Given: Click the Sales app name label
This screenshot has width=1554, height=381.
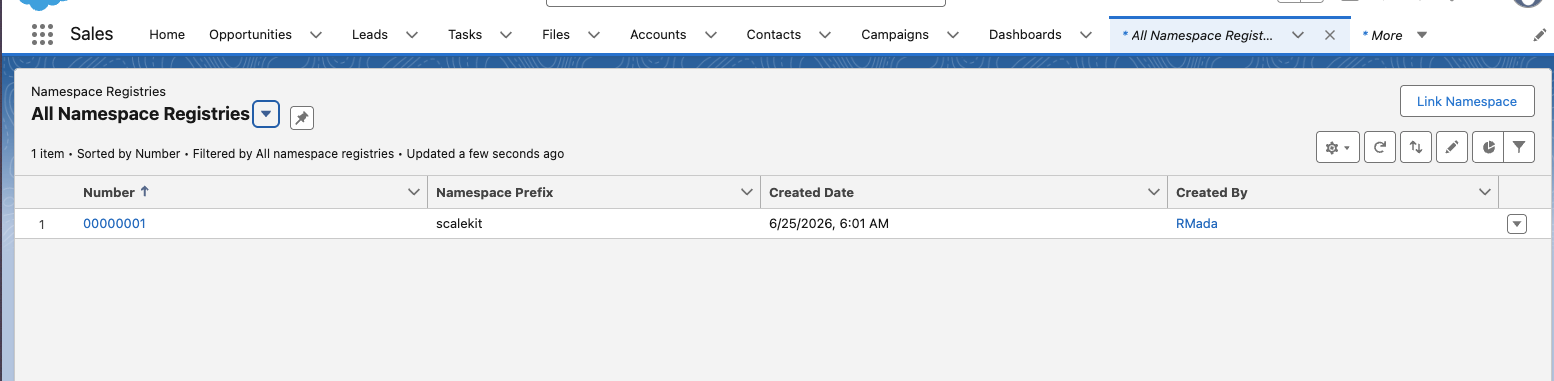Looking at the screenshot, I should point(91,34).
